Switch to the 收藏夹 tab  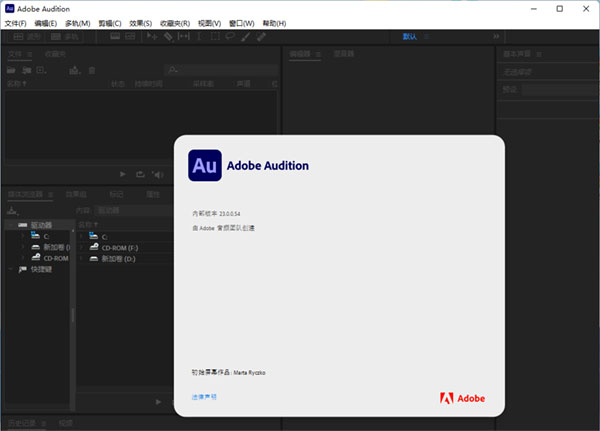point(55,53)
